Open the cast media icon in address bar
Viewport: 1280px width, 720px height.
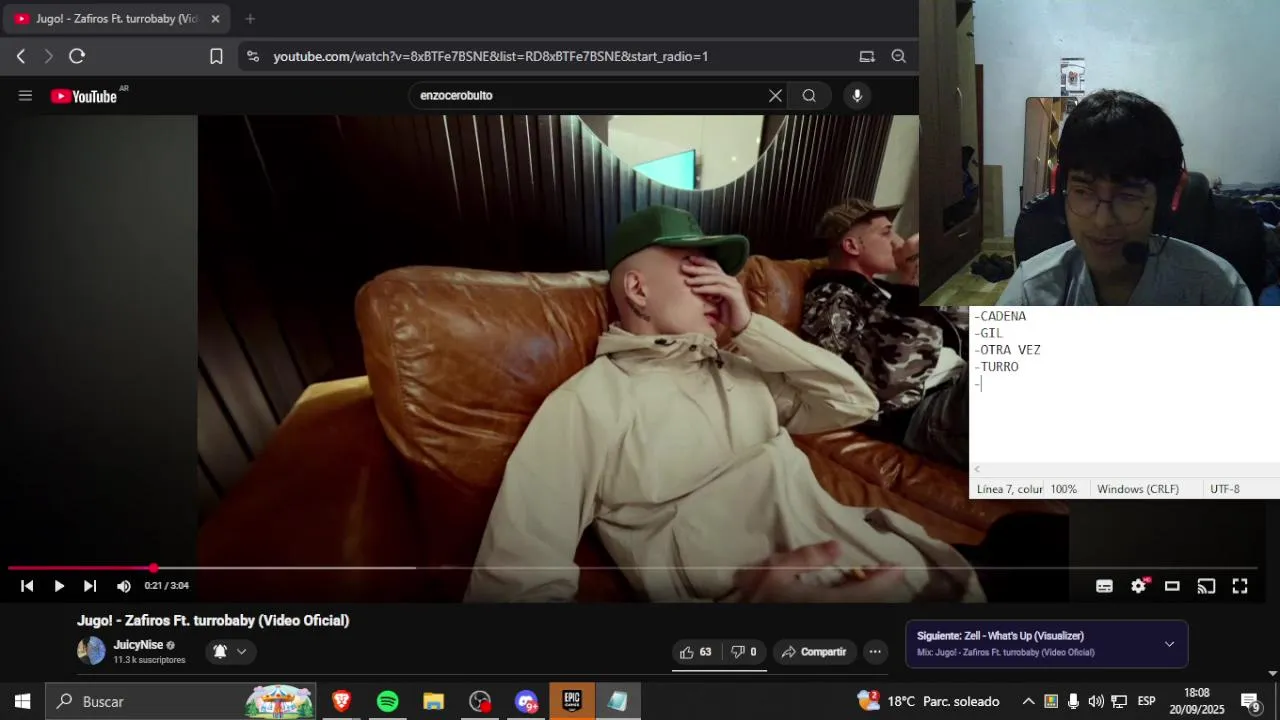pyautogui.click(x=867, y=57)
